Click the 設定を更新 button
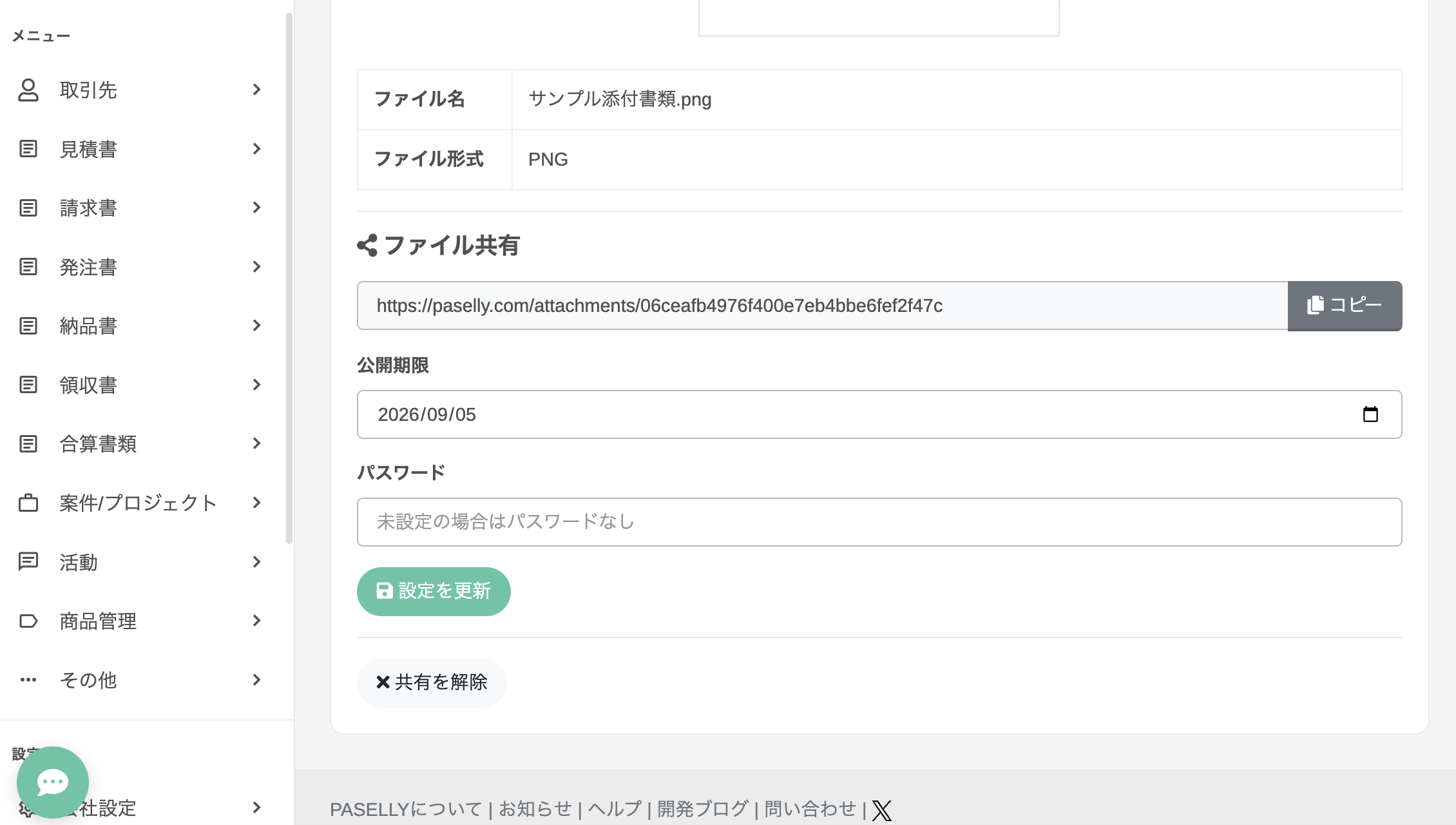1456x825 pixels. click(x=434, y=591)
